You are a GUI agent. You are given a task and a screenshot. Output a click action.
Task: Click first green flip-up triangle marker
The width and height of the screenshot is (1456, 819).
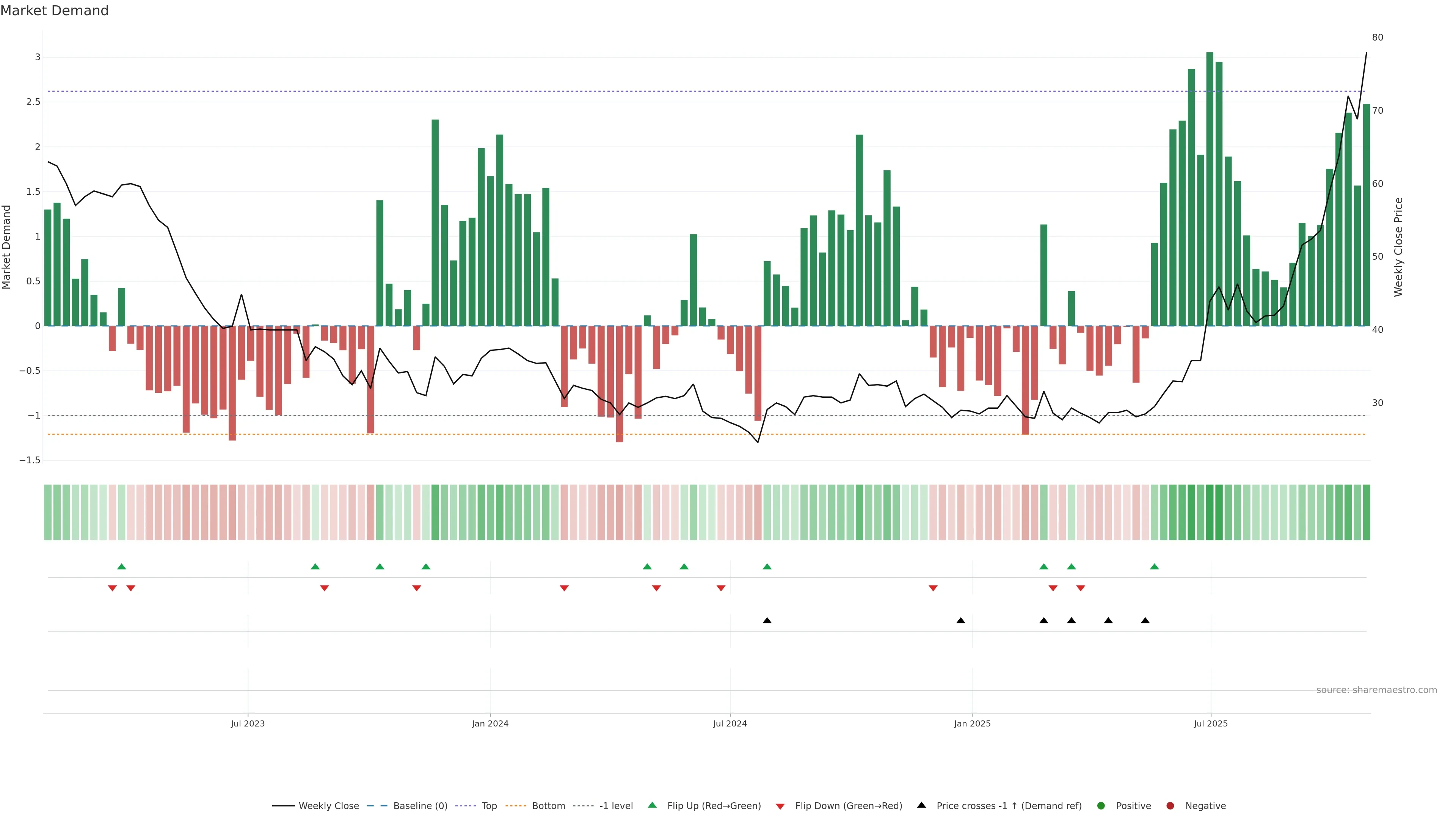pos(121,566)
